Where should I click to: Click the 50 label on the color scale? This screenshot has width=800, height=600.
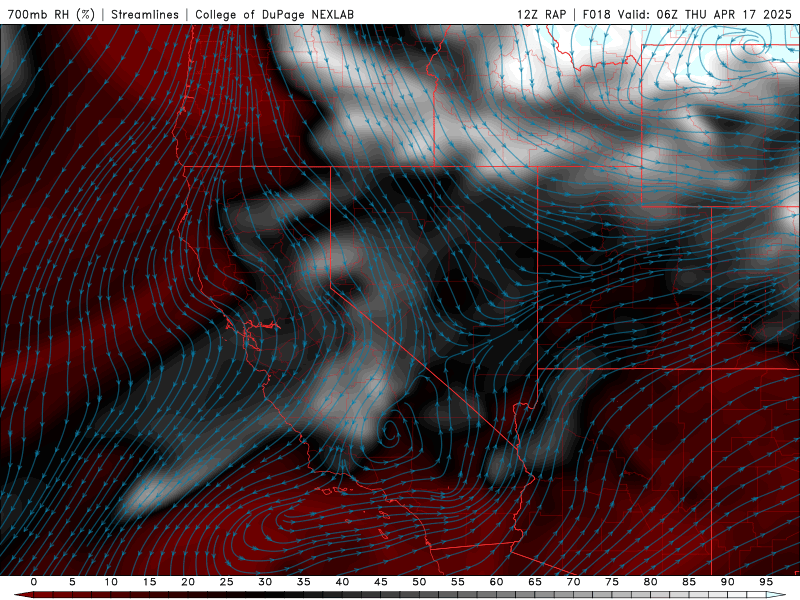pos(419,582)
